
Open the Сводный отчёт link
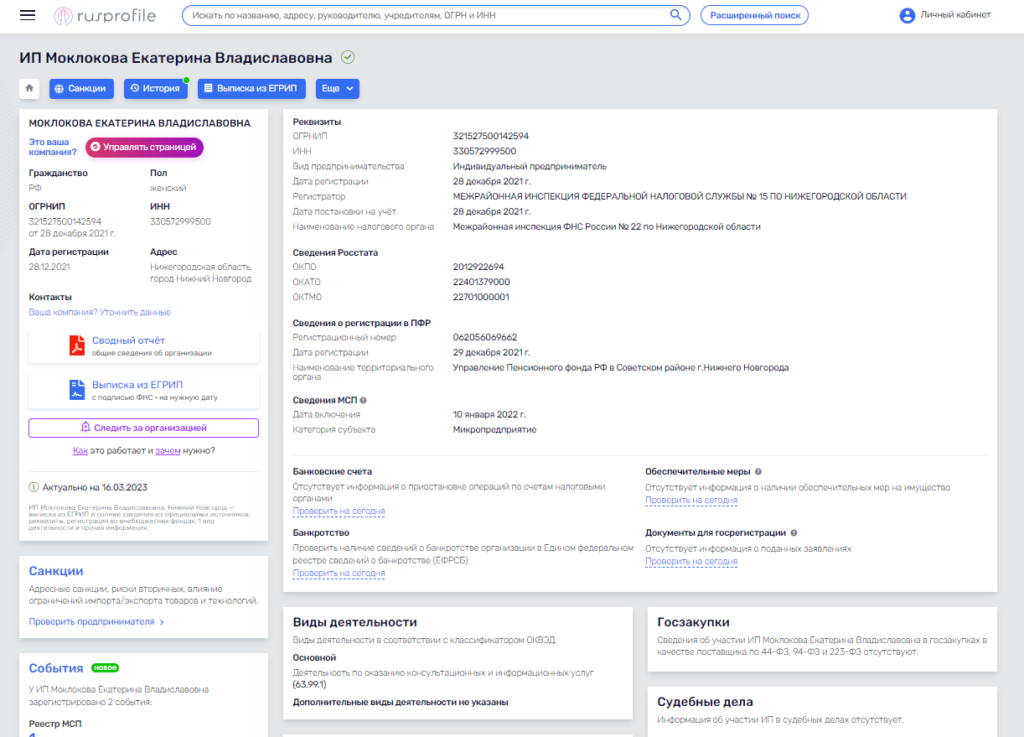coord(129,340)
